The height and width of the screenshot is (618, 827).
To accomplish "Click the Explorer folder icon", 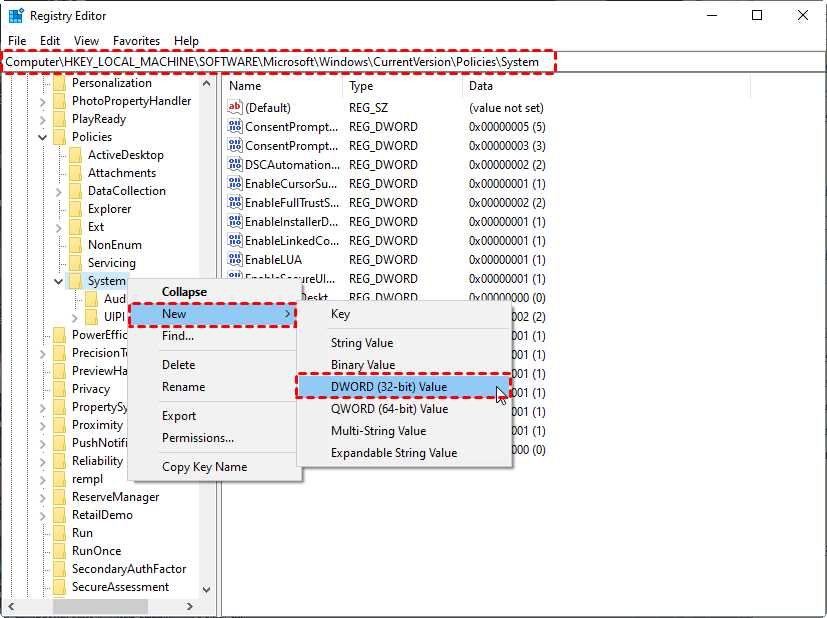I will [x=75, y=209].
